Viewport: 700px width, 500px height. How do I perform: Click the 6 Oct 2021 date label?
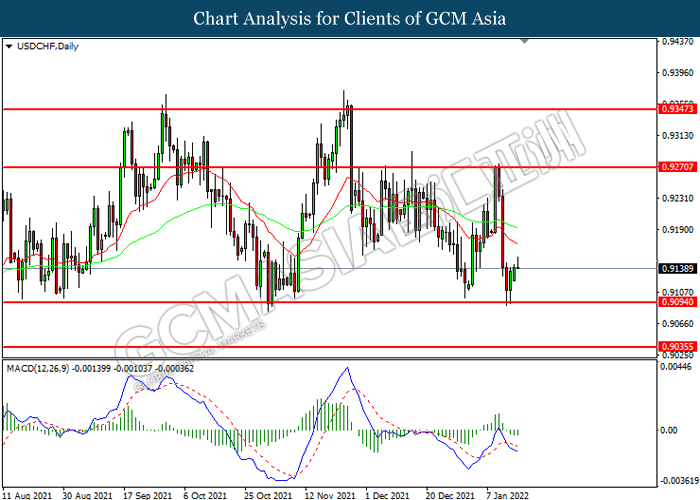coord(205,495)
